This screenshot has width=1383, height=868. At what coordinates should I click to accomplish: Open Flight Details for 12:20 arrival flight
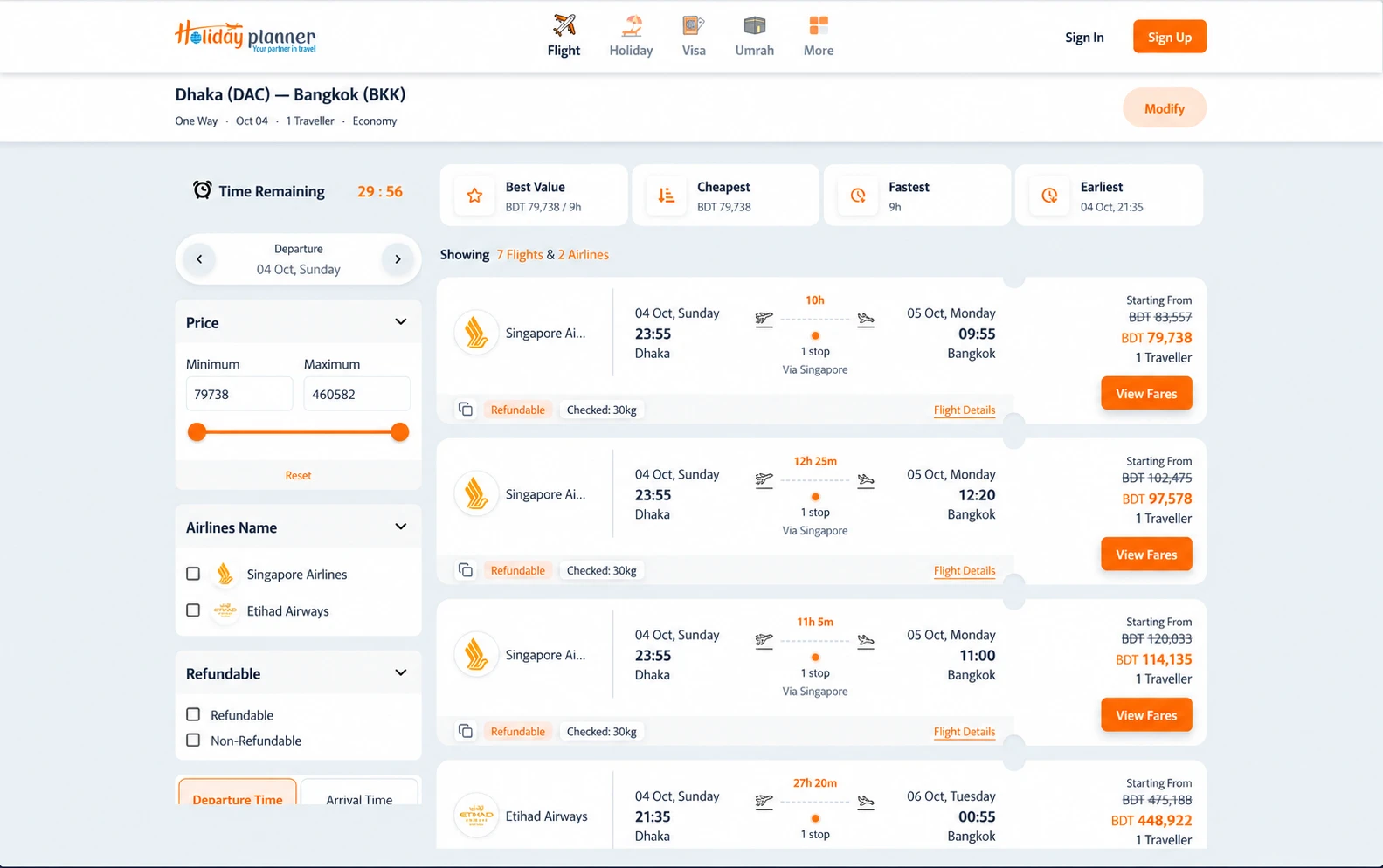click(965, 570)
